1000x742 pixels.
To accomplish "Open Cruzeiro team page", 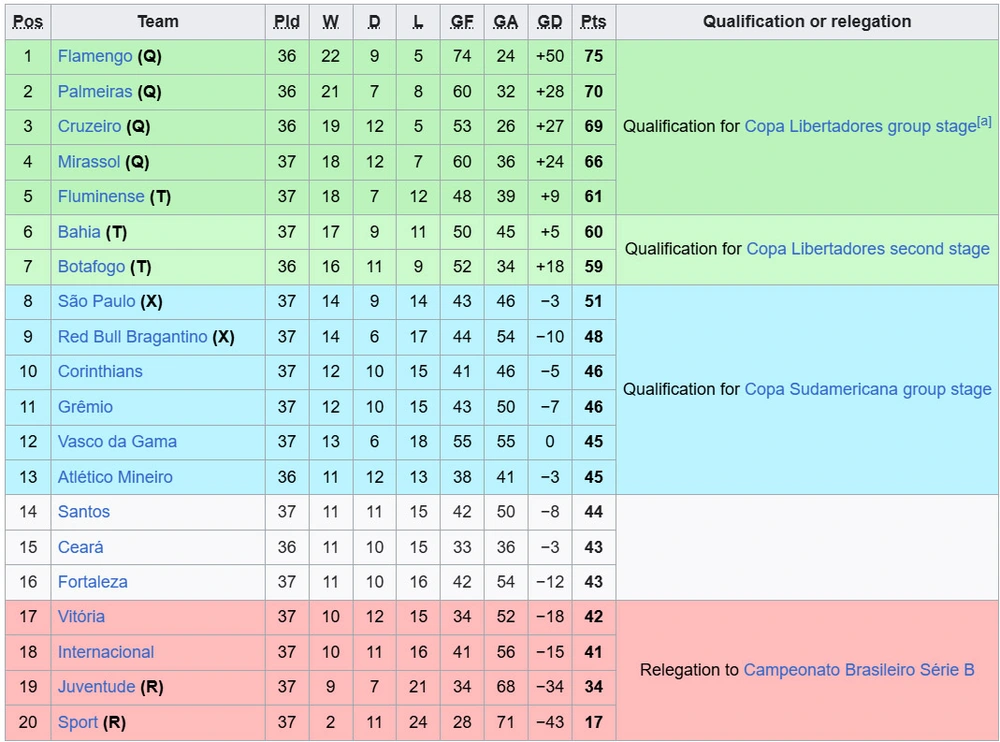I will click(89, 126).
